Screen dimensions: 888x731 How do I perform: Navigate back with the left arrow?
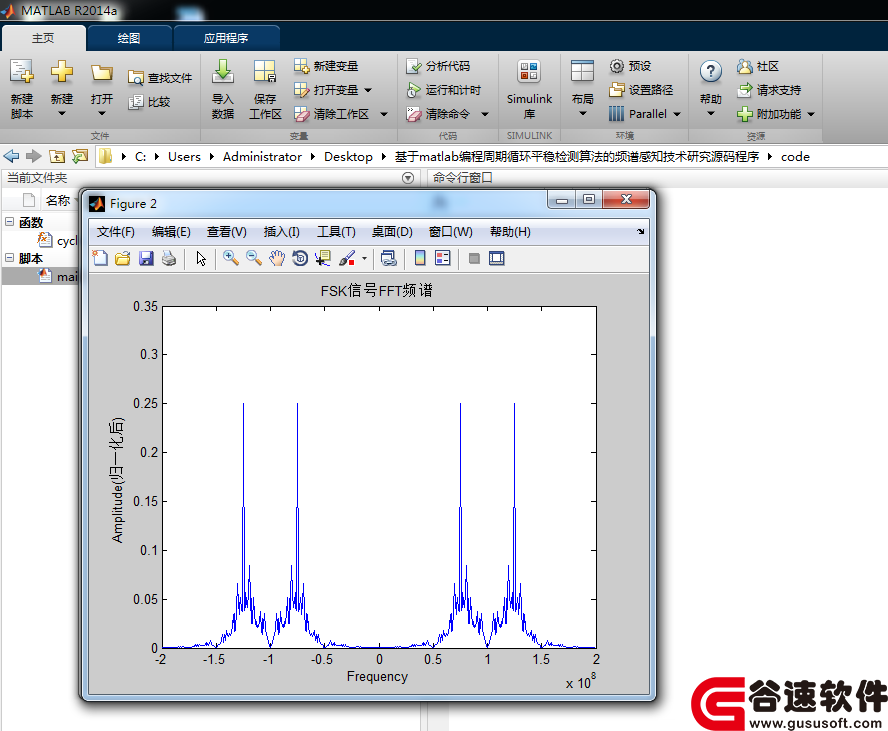click(x=11, y=156)
